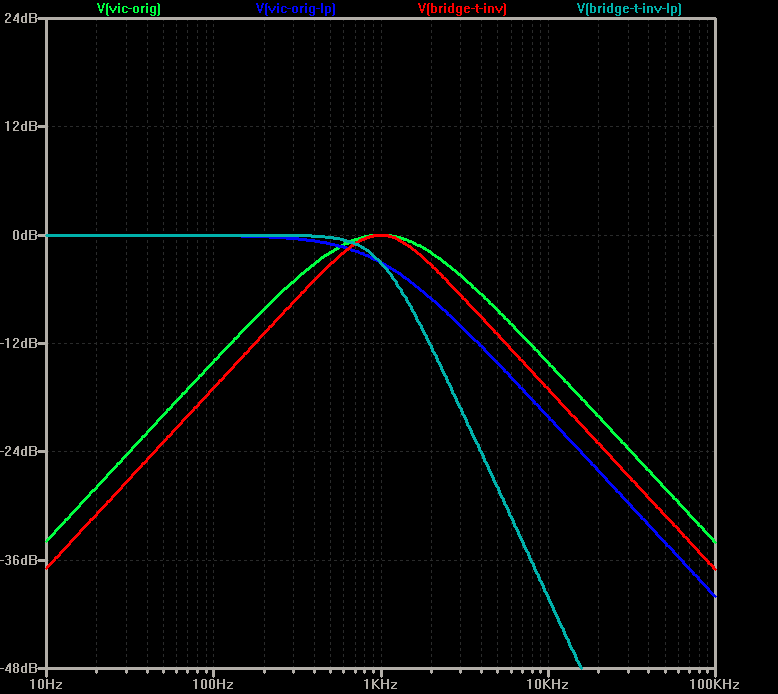This screenshot has height=694, width=778.
Task: Click the -48dB vertical axis label
Action: [19, 668]
